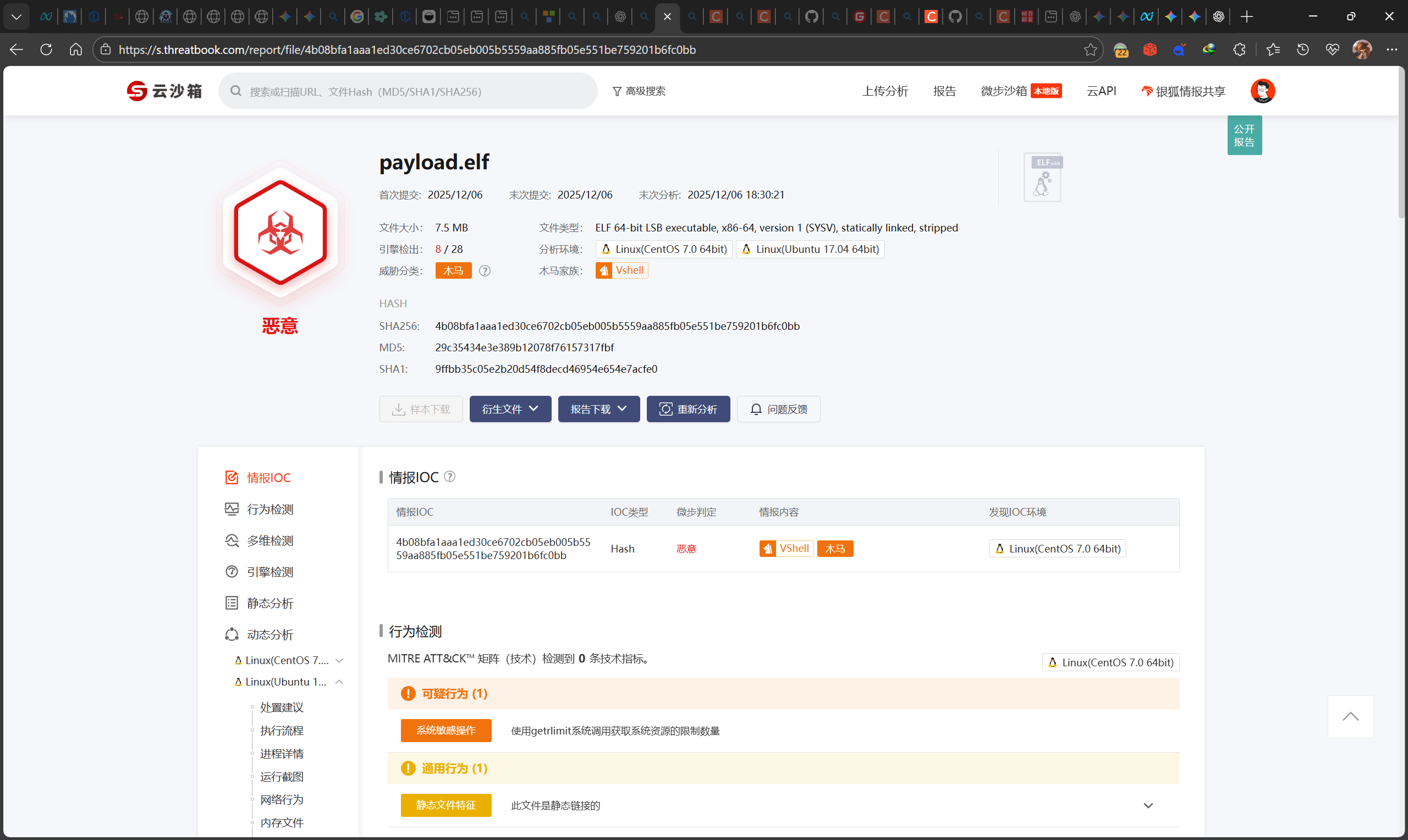The height and width of the screenshot is (840, 1408).
Task: Open the 报告下载 dropdown
Action: [x=598, y=408]
